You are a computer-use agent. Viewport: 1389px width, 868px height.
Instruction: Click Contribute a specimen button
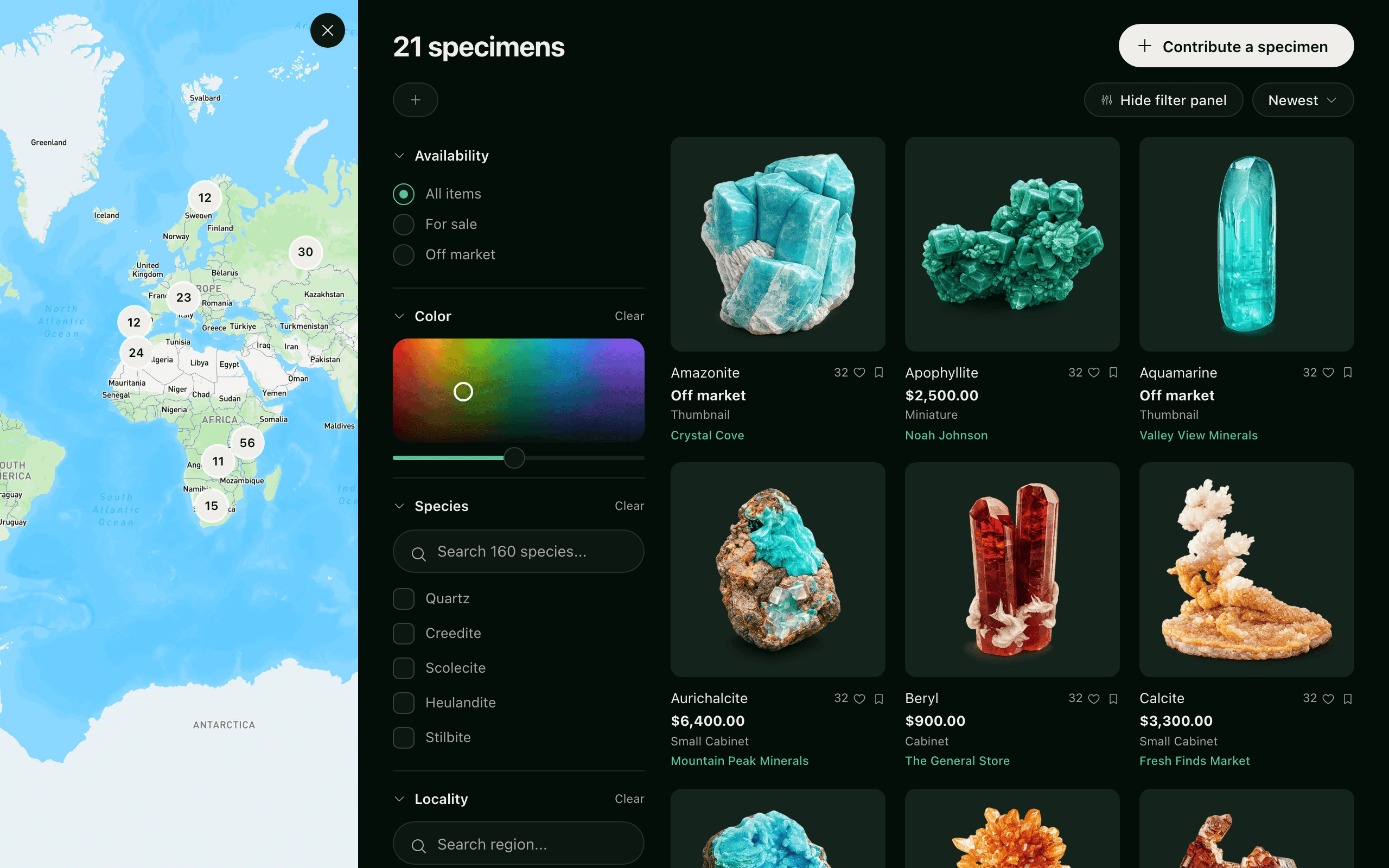coord(1236,46)
